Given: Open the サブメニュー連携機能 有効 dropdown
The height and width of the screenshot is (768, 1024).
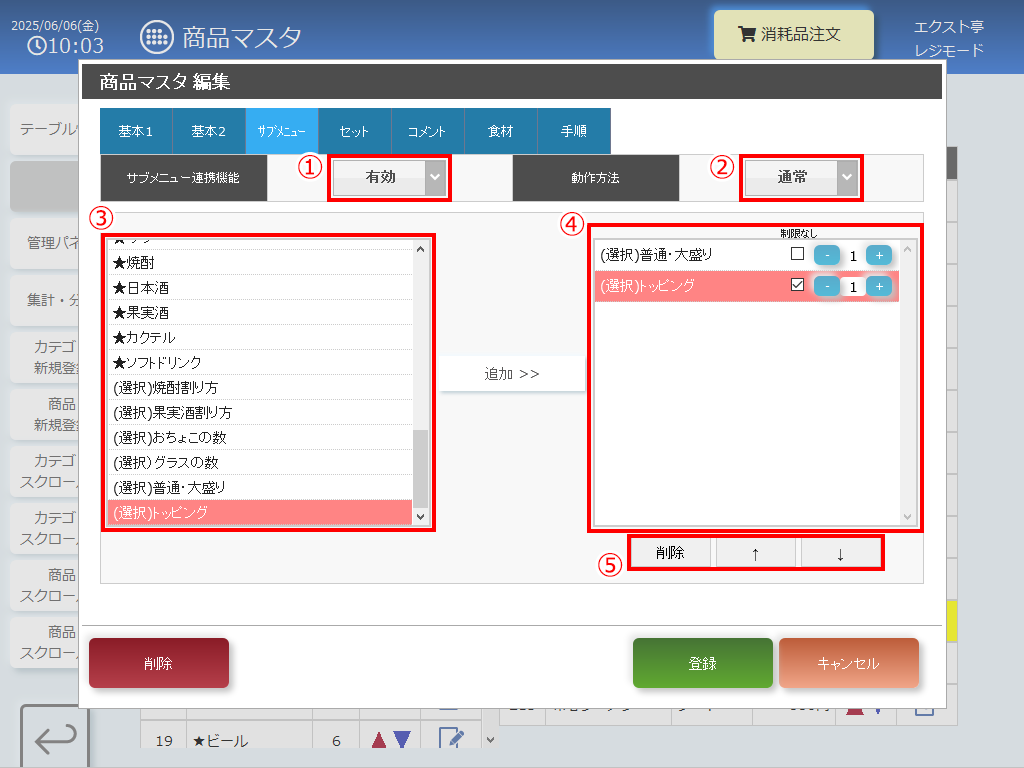Looking at the screenshot, I should tap(389, 178).
